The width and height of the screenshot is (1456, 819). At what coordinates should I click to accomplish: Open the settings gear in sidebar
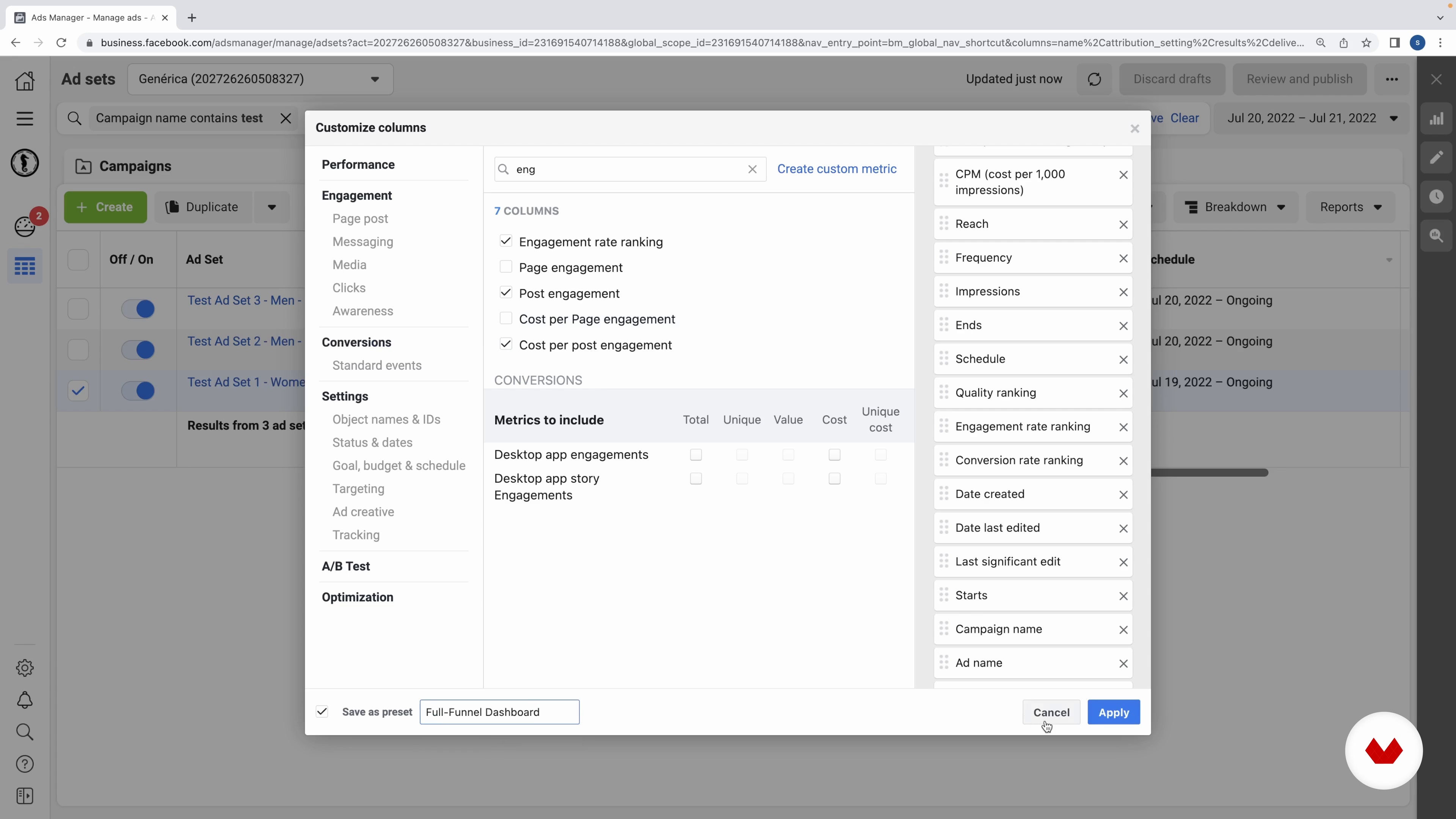(25, 668)
